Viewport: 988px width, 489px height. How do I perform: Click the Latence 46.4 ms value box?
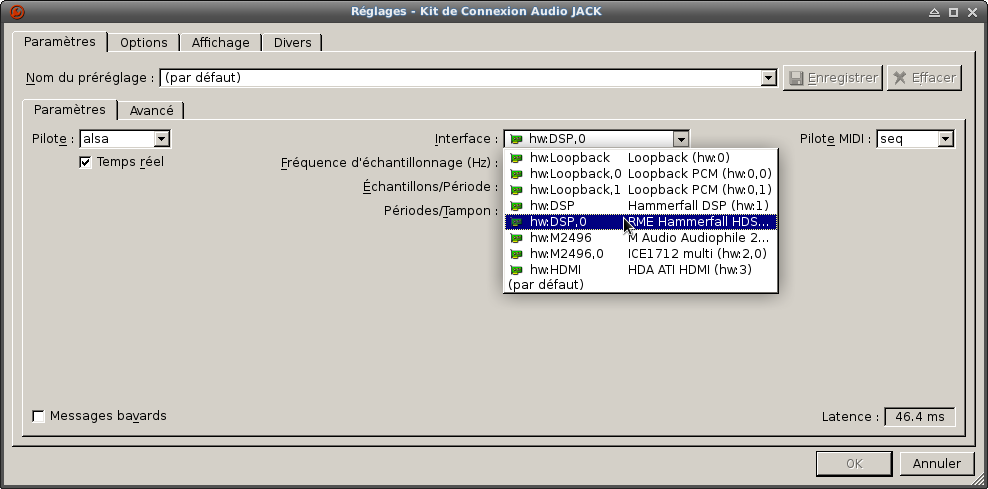tap(920, 417)
